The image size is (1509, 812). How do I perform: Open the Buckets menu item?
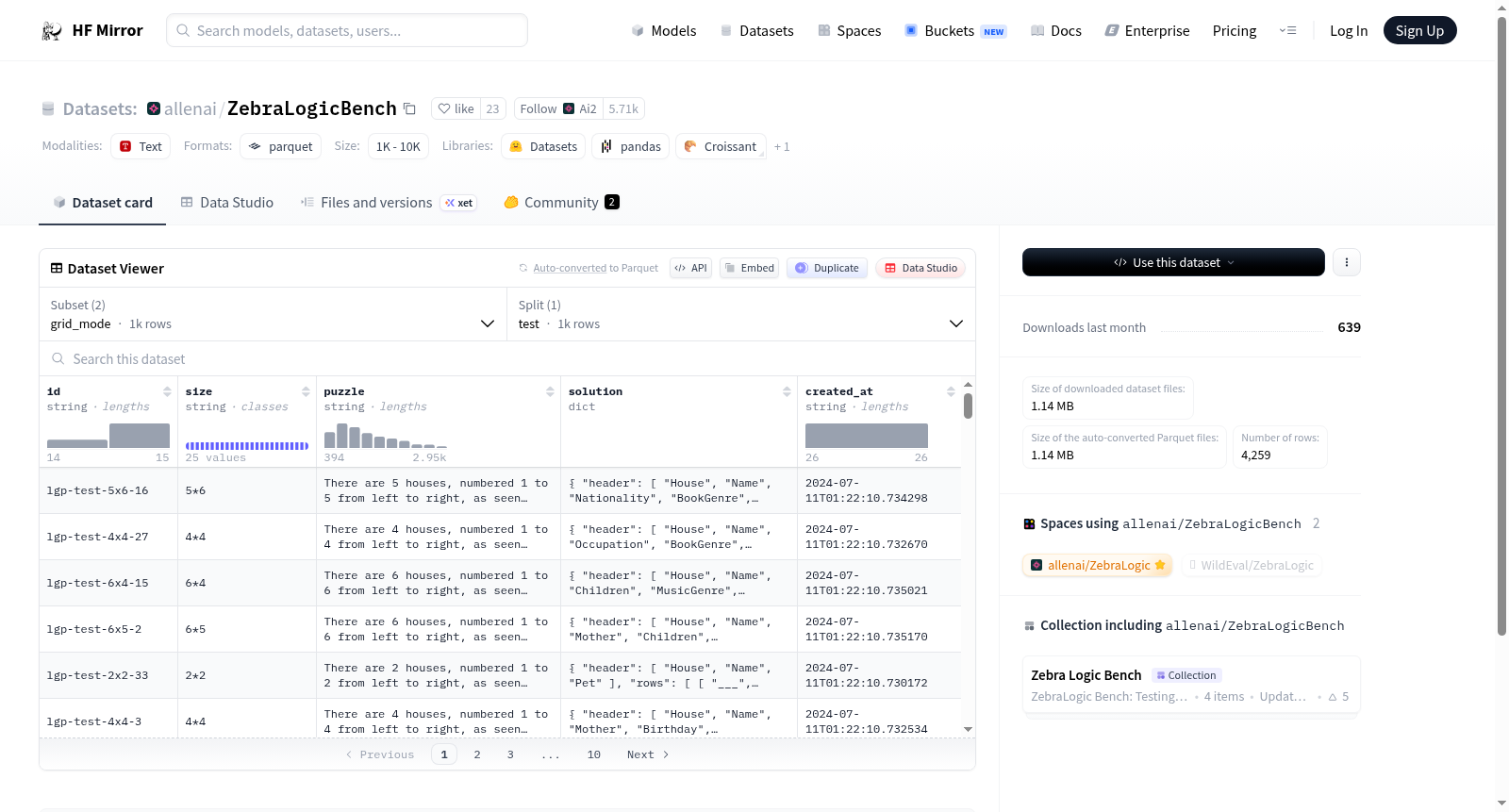click(955, 31)
